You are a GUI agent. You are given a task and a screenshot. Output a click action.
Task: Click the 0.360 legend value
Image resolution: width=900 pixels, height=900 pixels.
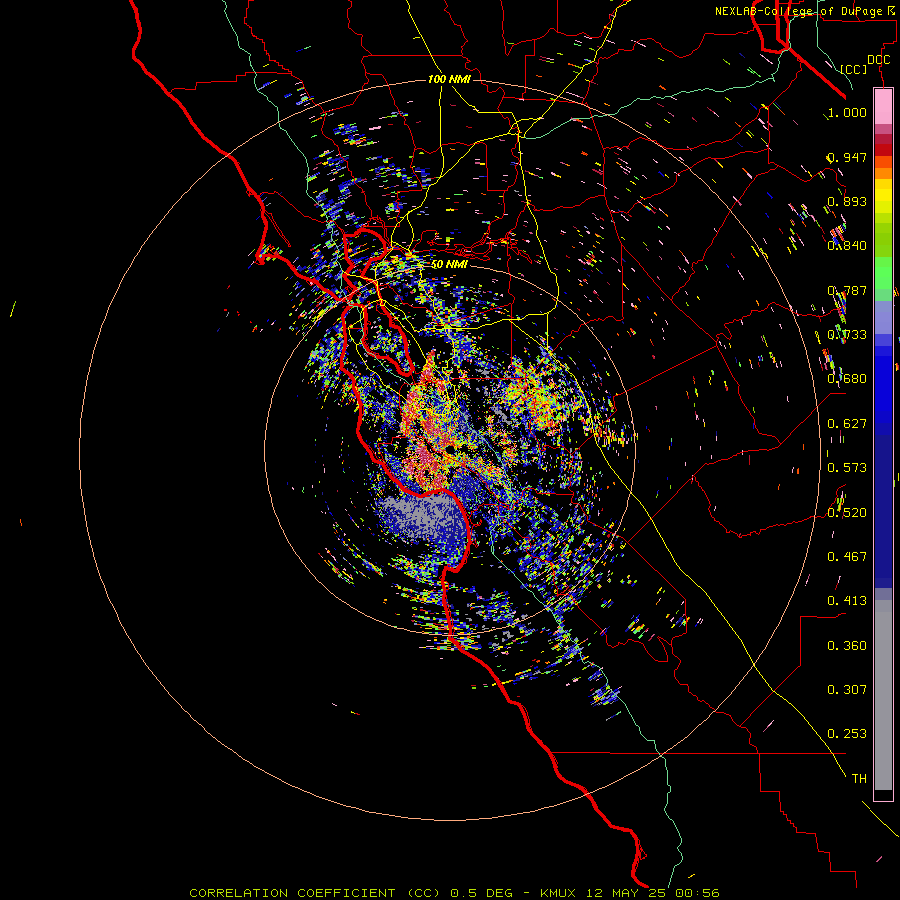847,646
